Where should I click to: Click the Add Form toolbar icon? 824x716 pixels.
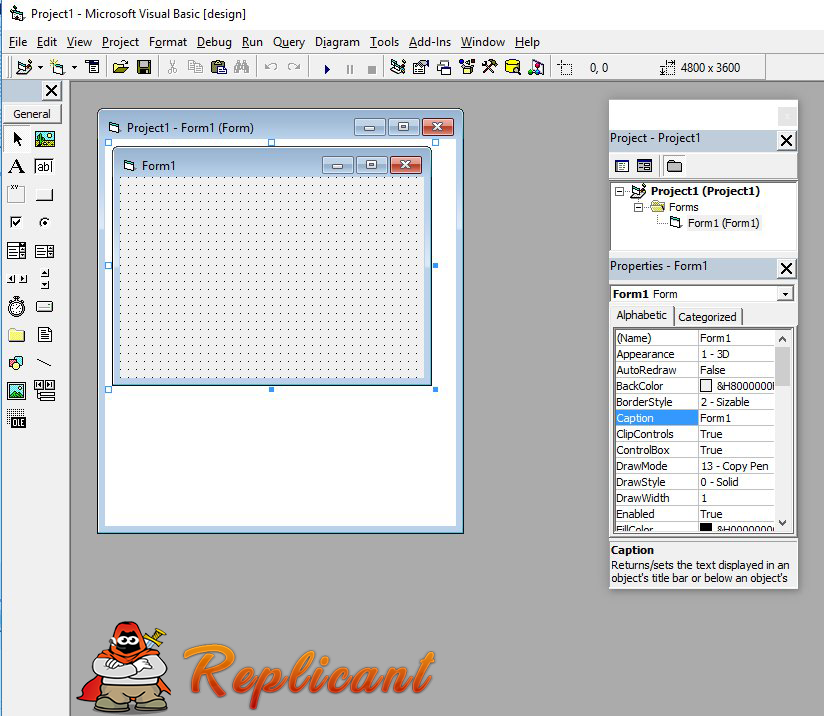pyautogui.click(x=57, y=67)
